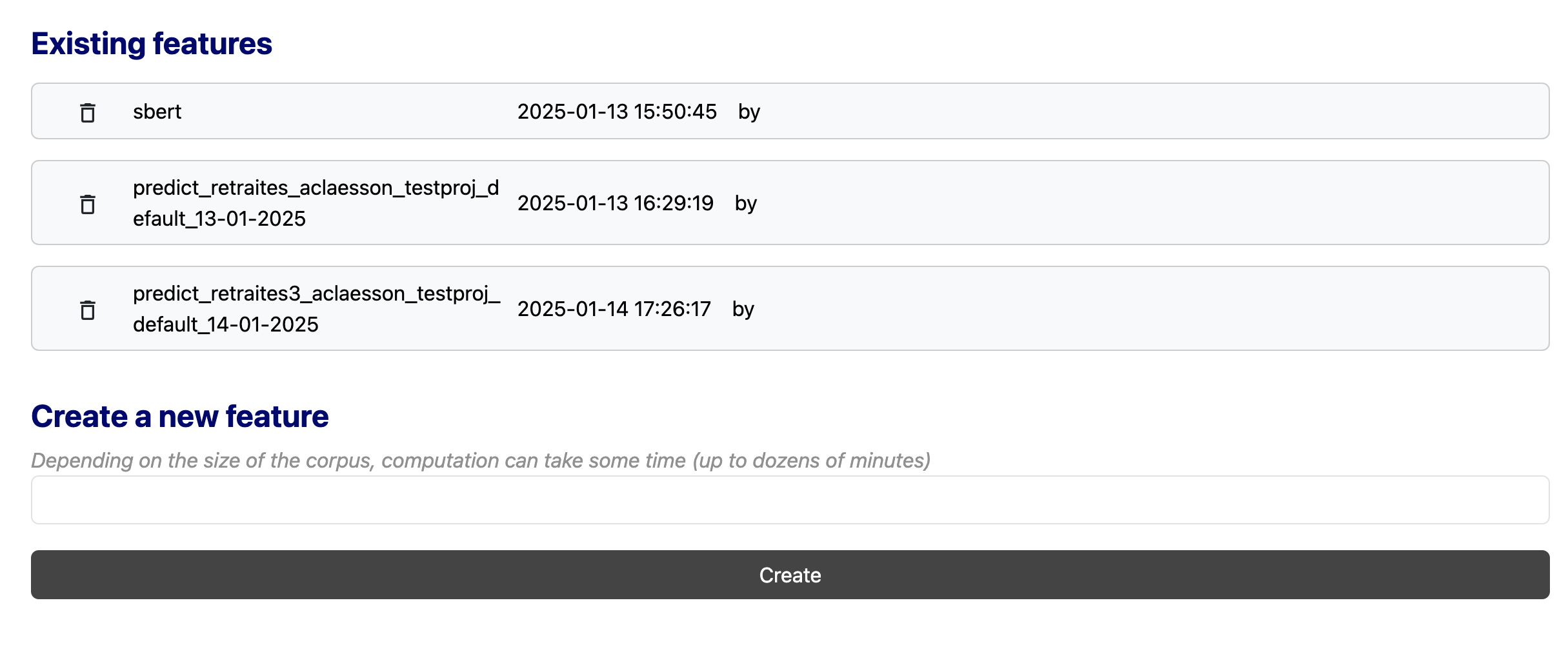Click the 2025-01-14 17:26:17 timestamp
Screen dimensions: 1568x645
(614, 309)
